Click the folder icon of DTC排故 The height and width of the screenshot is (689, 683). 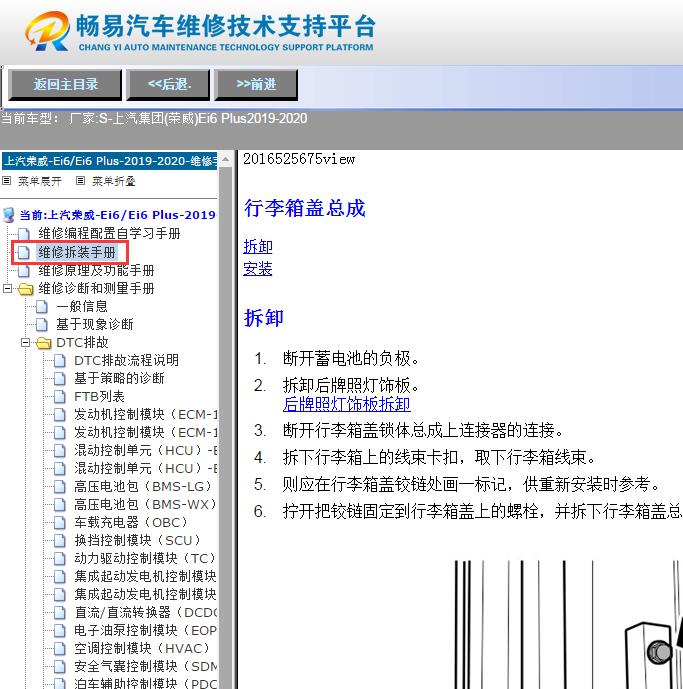point(44,343)
